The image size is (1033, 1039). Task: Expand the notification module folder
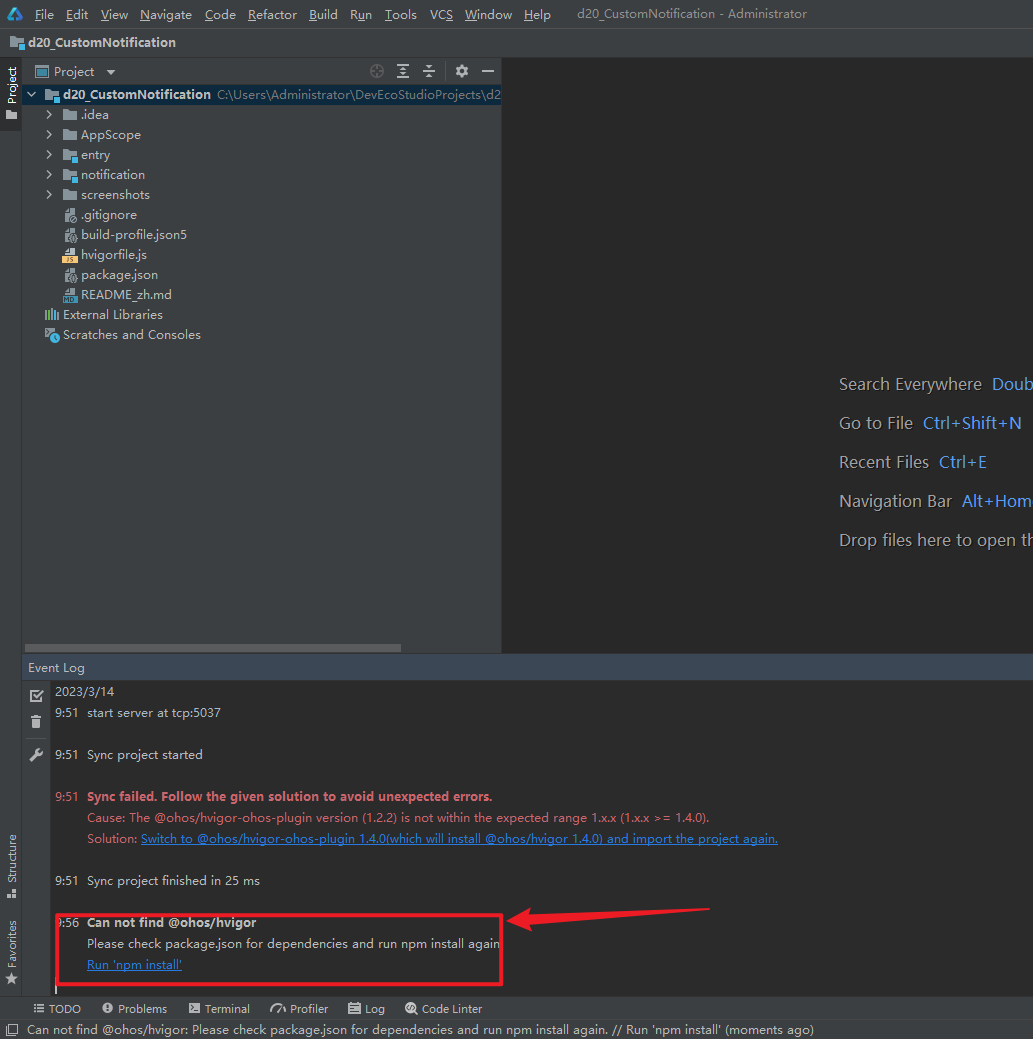click(x=49, y=174)
